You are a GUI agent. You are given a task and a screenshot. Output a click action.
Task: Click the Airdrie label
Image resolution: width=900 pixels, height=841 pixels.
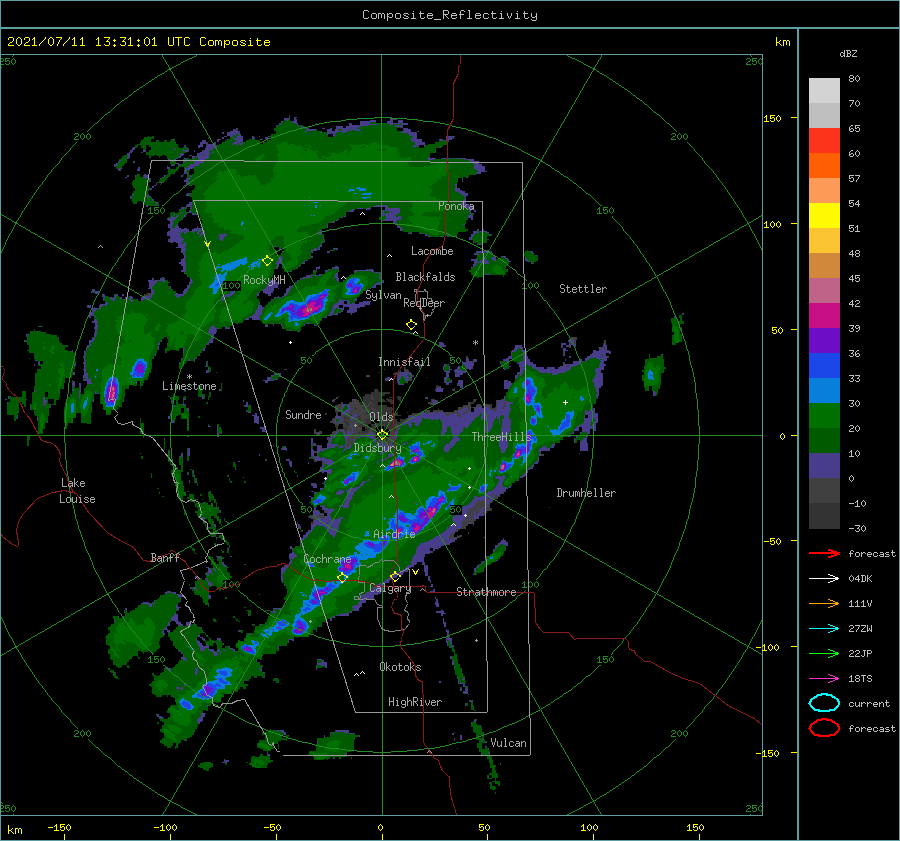[394, 534]
